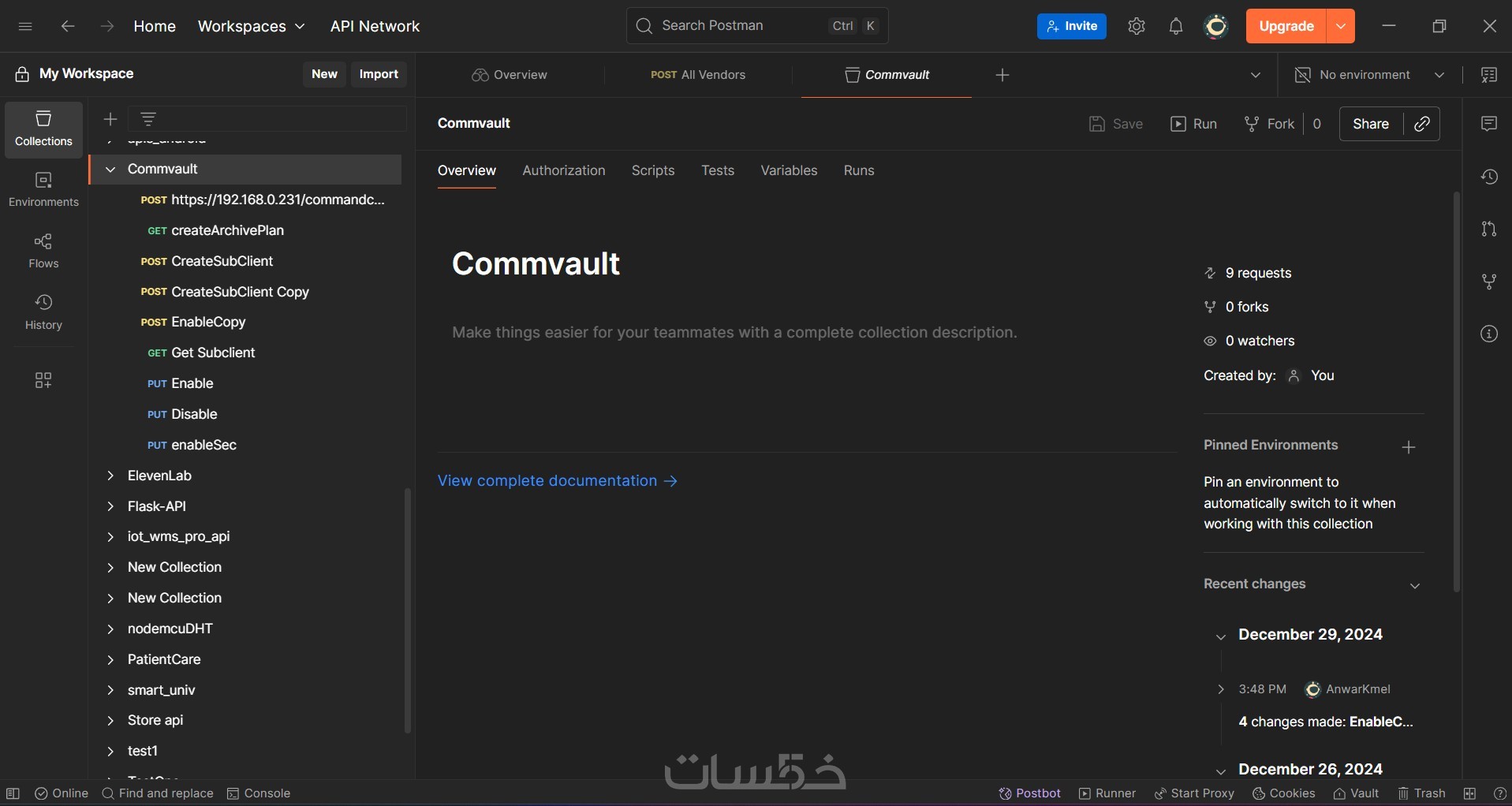Open View complete documentation link
The height and width of the screenshot is (806, 1512).
pyautogui.click(x=558, y=481)
